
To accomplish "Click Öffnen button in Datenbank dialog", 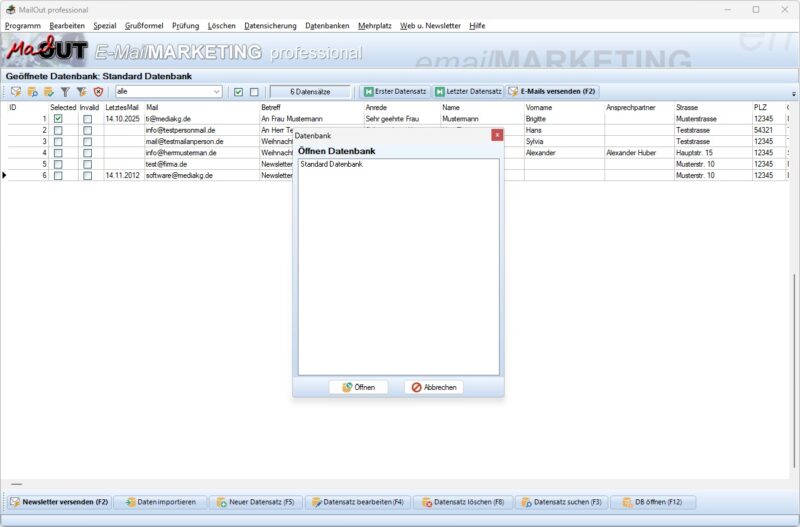I will coord(358,387).
